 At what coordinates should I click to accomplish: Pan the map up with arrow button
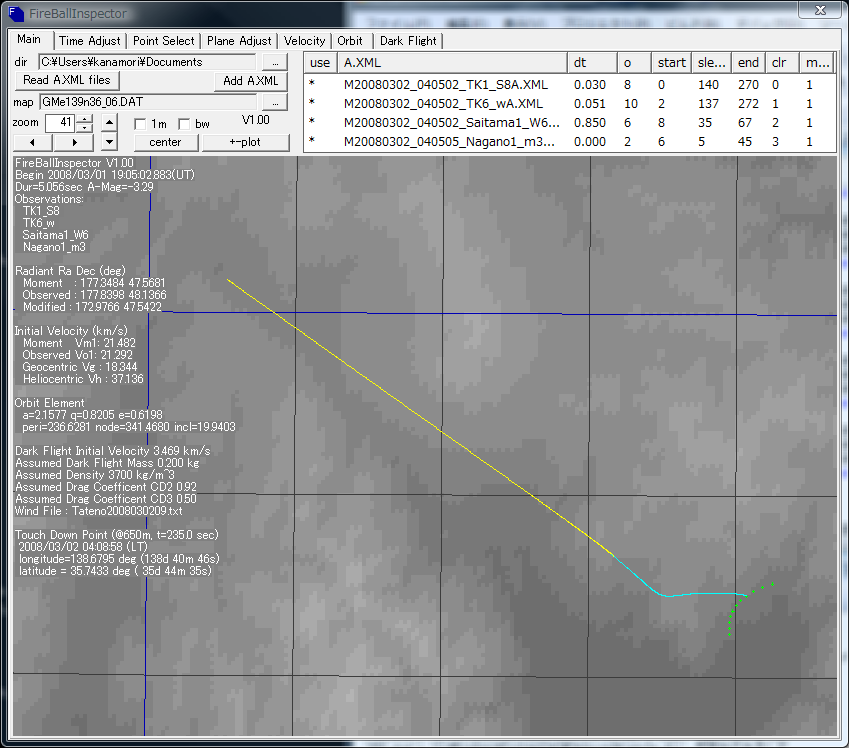tap(110, 123)
